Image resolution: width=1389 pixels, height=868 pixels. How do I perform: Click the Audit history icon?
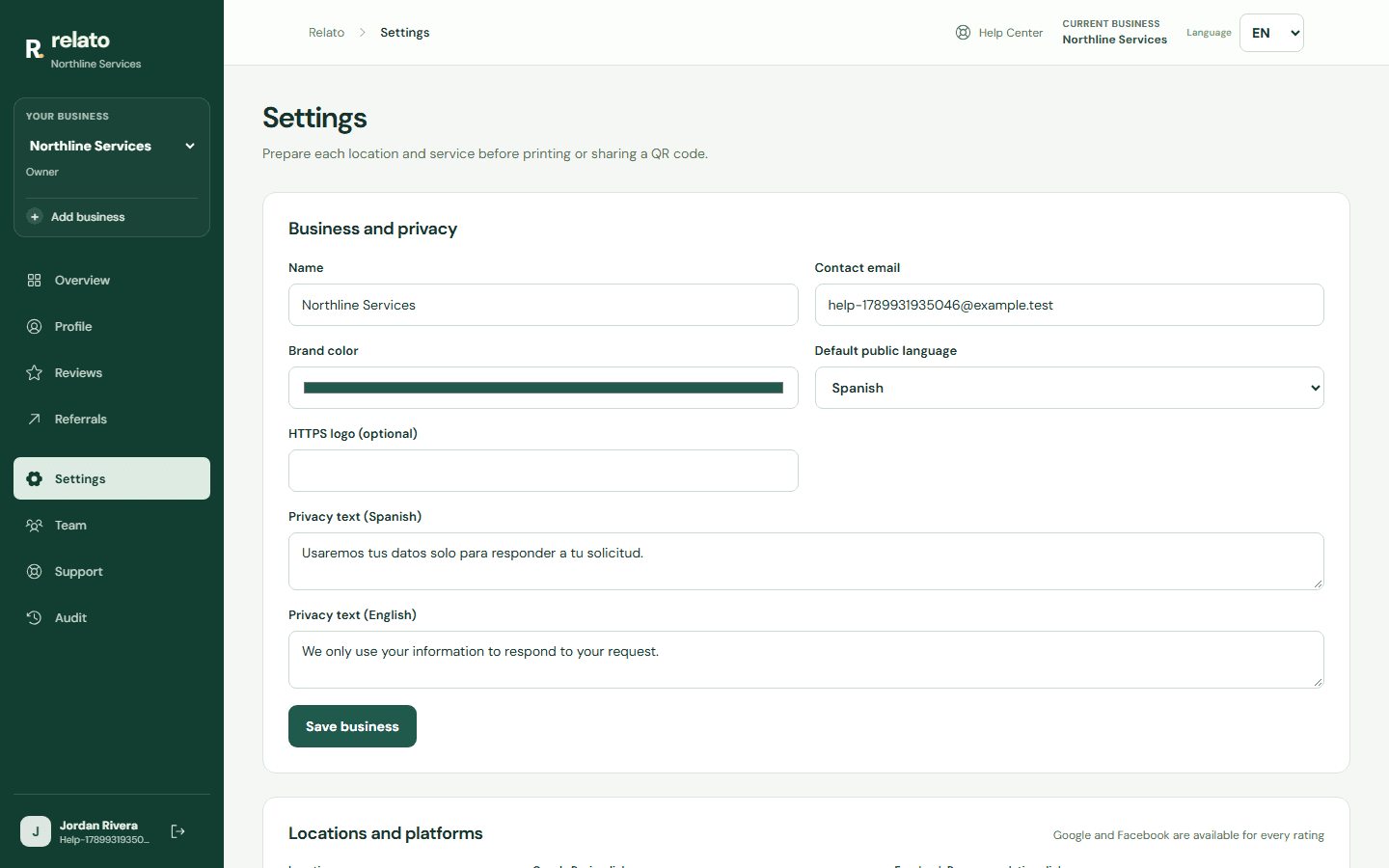35,618
